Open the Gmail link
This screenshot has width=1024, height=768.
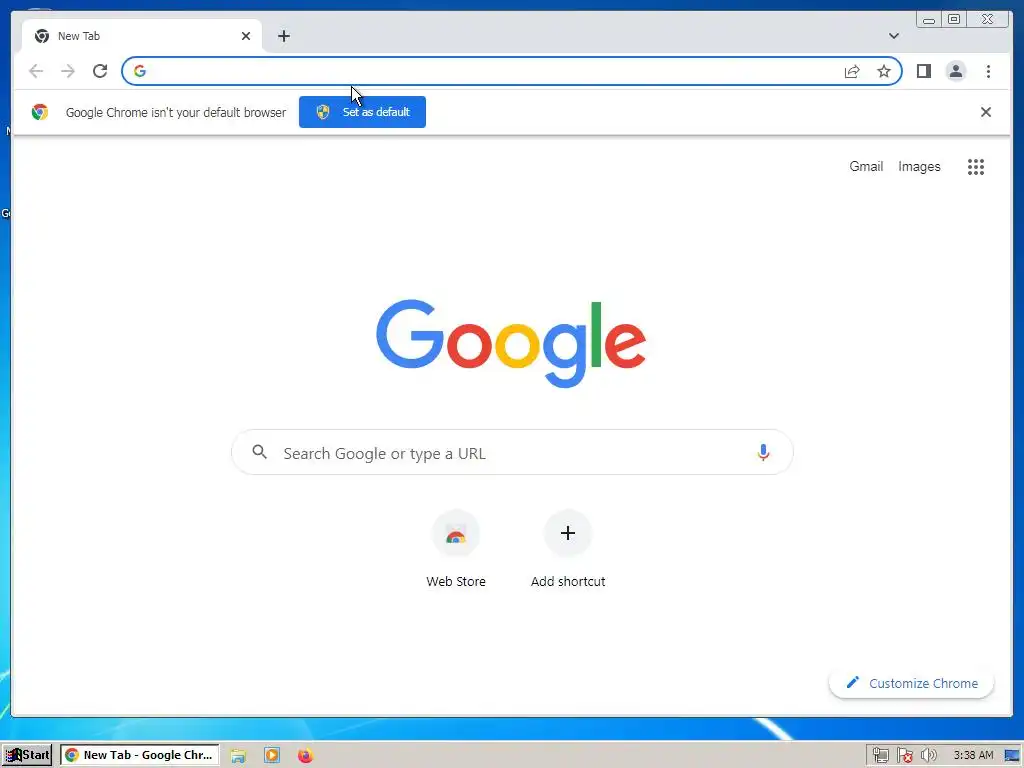(866, 167)
